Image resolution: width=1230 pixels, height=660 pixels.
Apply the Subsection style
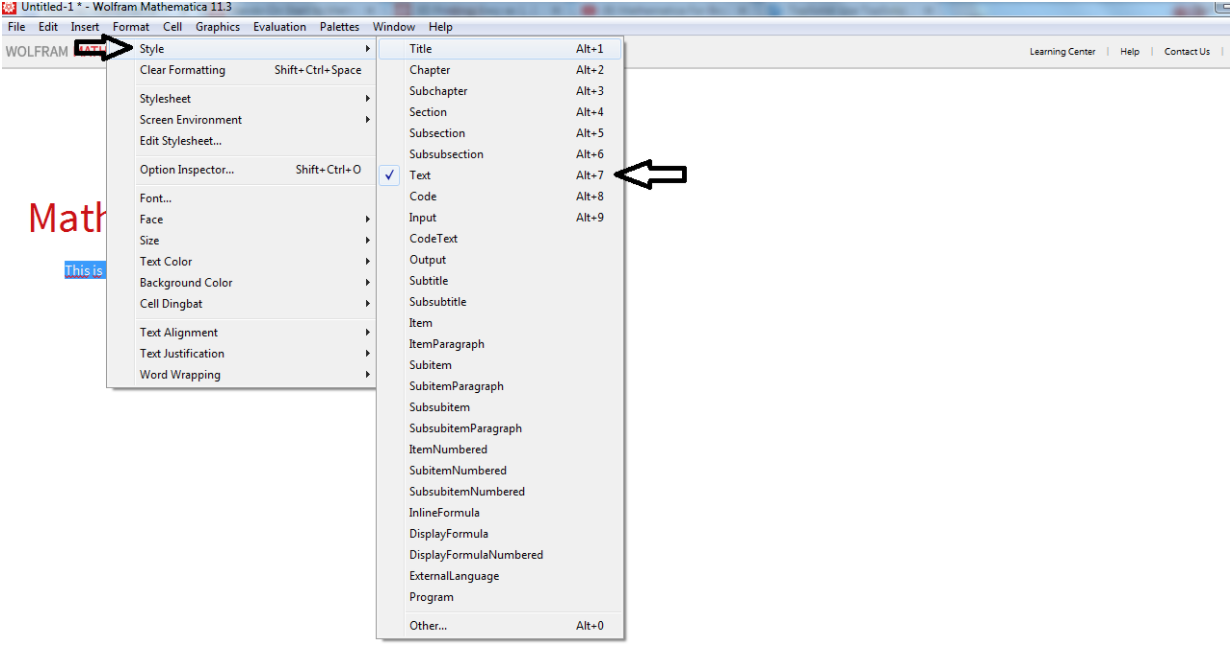(x=500, y=133)
